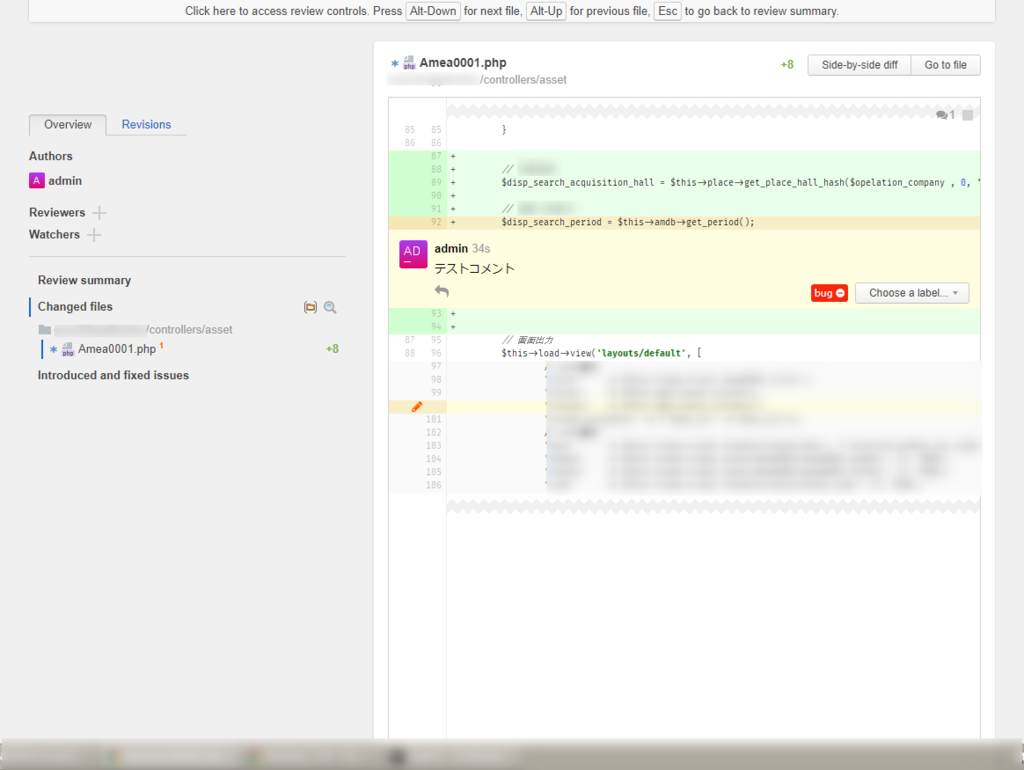Click the search changed files magnifier icon
Image resolution: width=1024 pixels, height=770 pixels.
pos(330,307)
